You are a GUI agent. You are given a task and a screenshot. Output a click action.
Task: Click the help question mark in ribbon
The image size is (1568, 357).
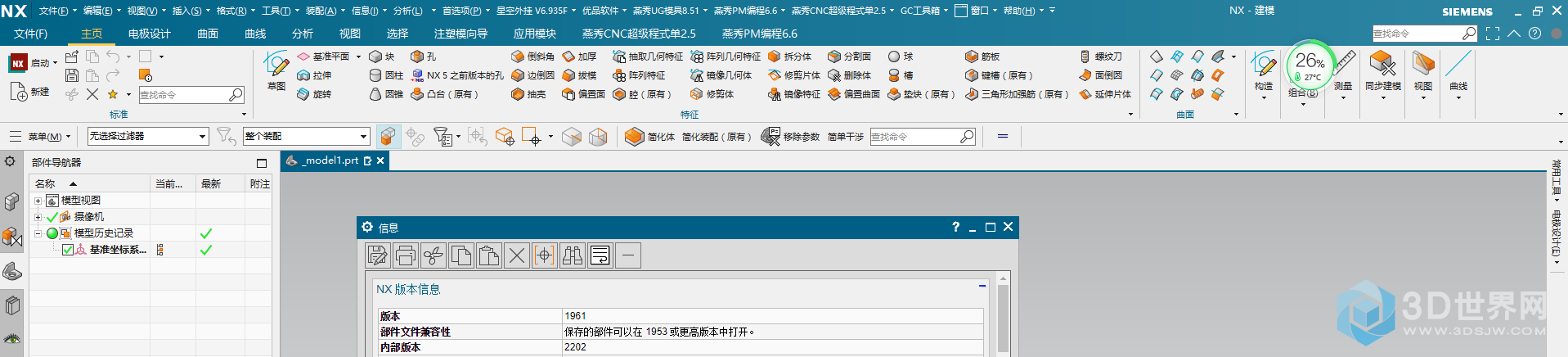click(x=1535, y=34)
